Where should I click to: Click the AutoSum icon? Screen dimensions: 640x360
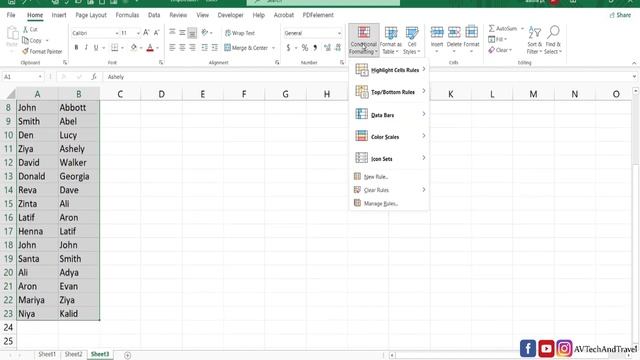[491, 28]
